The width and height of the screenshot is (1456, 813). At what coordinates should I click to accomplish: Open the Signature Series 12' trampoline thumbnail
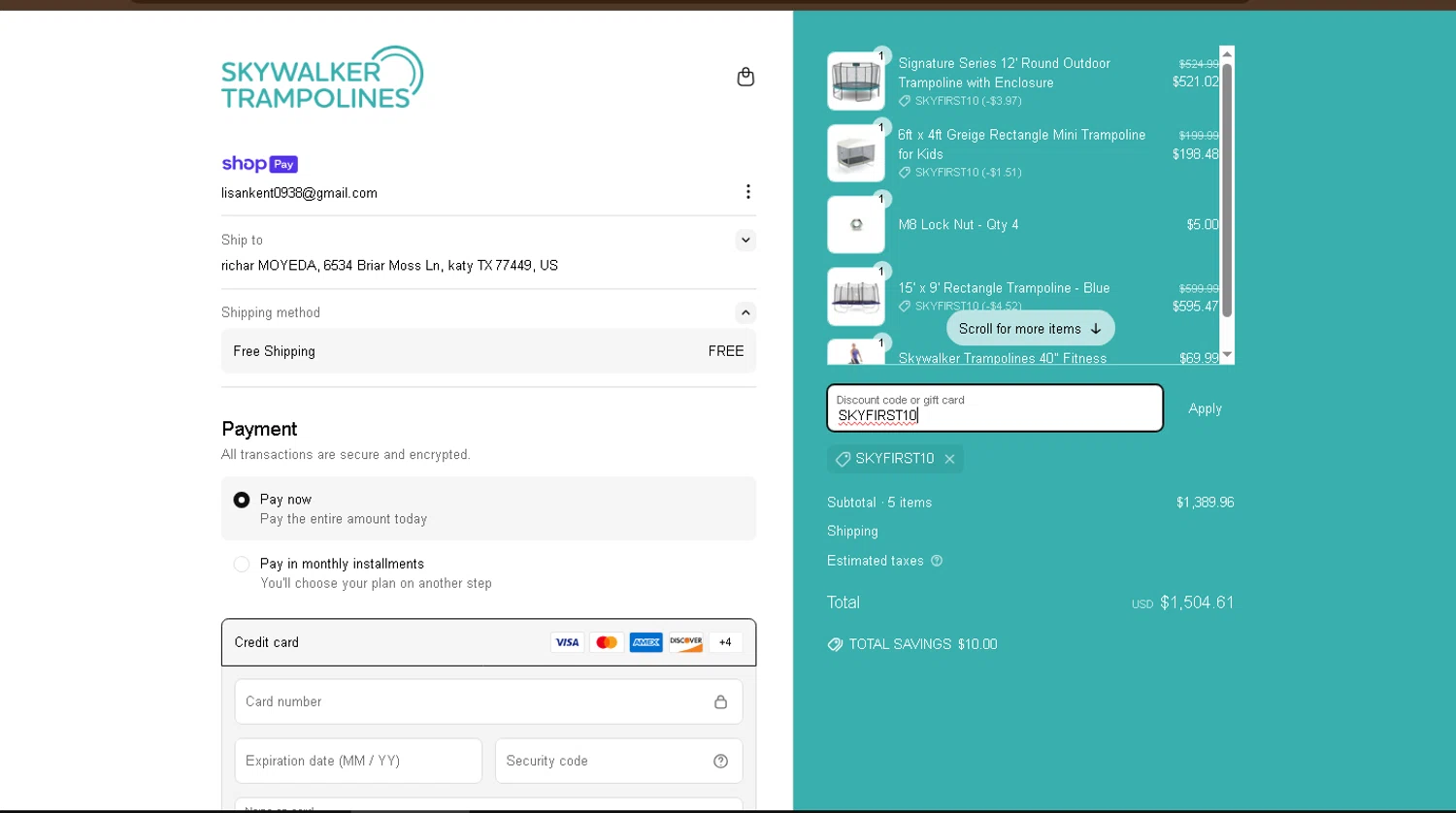tap(856, 81)
